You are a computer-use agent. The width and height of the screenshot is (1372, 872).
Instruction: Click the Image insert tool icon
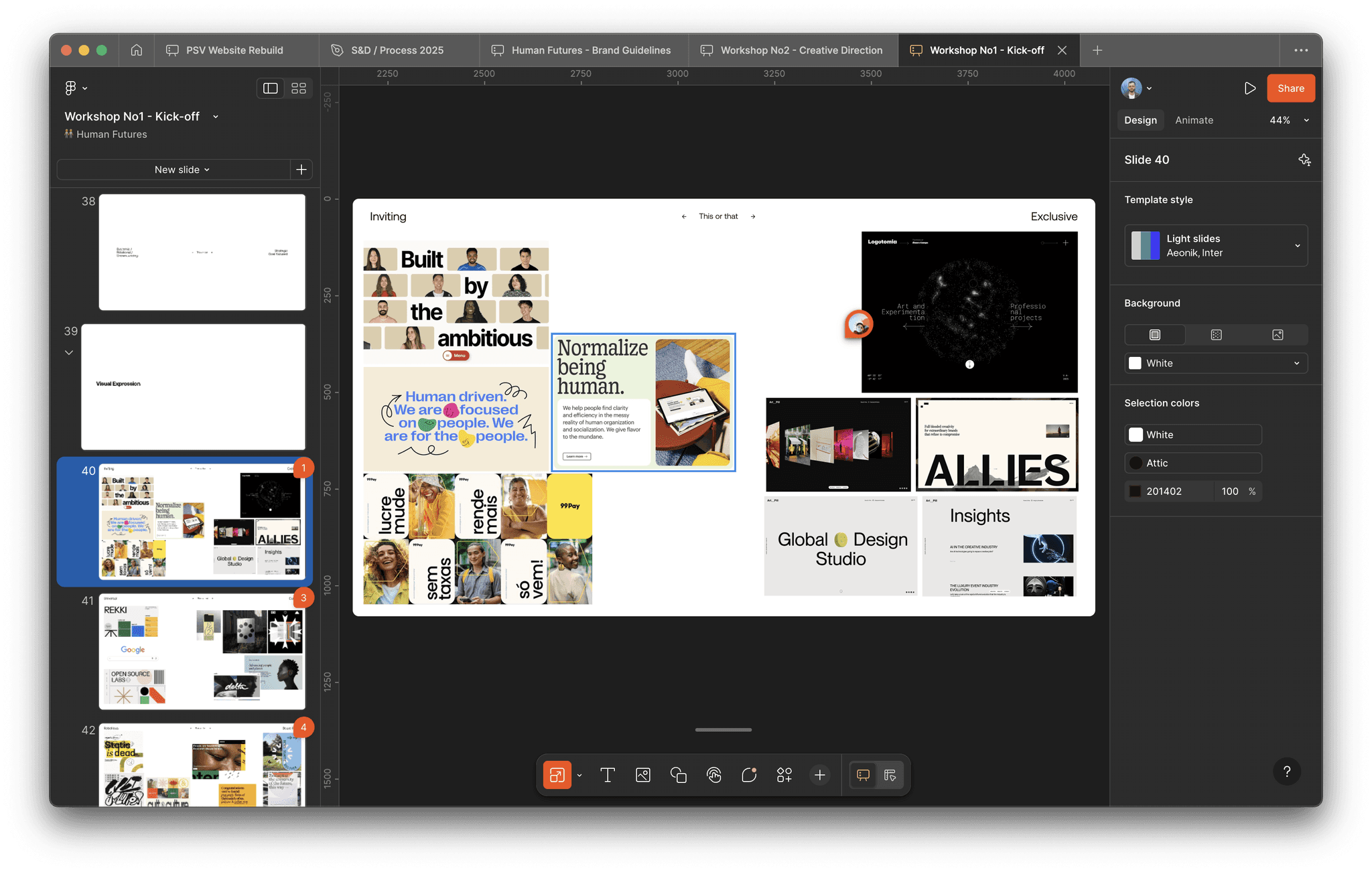pos(643,775)
